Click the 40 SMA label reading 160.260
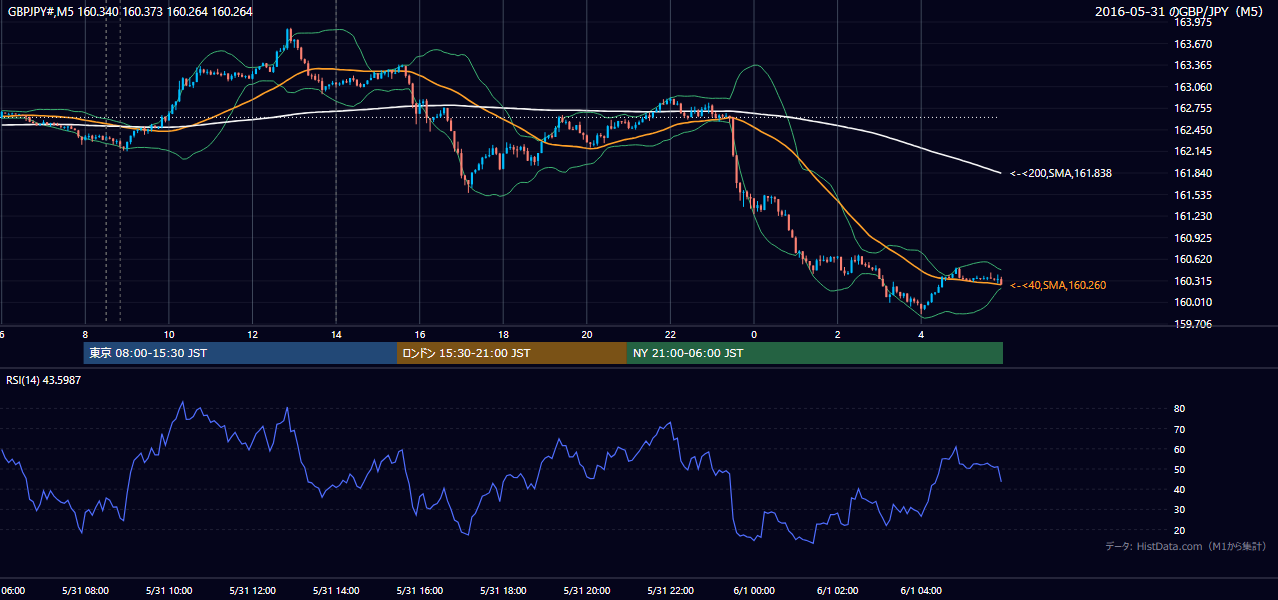This screenshot has width=1278, height=600. 1058,285
